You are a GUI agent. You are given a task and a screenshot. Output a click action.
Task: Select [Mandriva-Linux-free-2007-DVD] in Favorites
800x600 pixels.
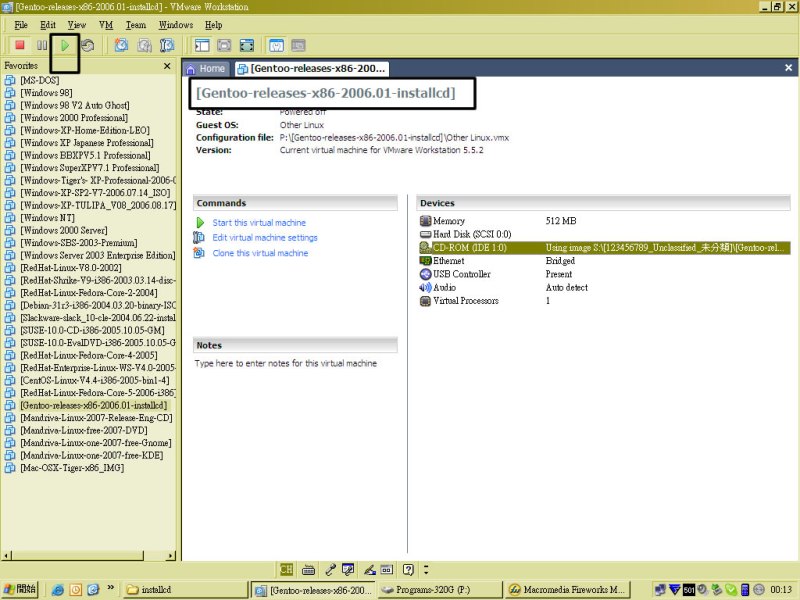point(83,430)
